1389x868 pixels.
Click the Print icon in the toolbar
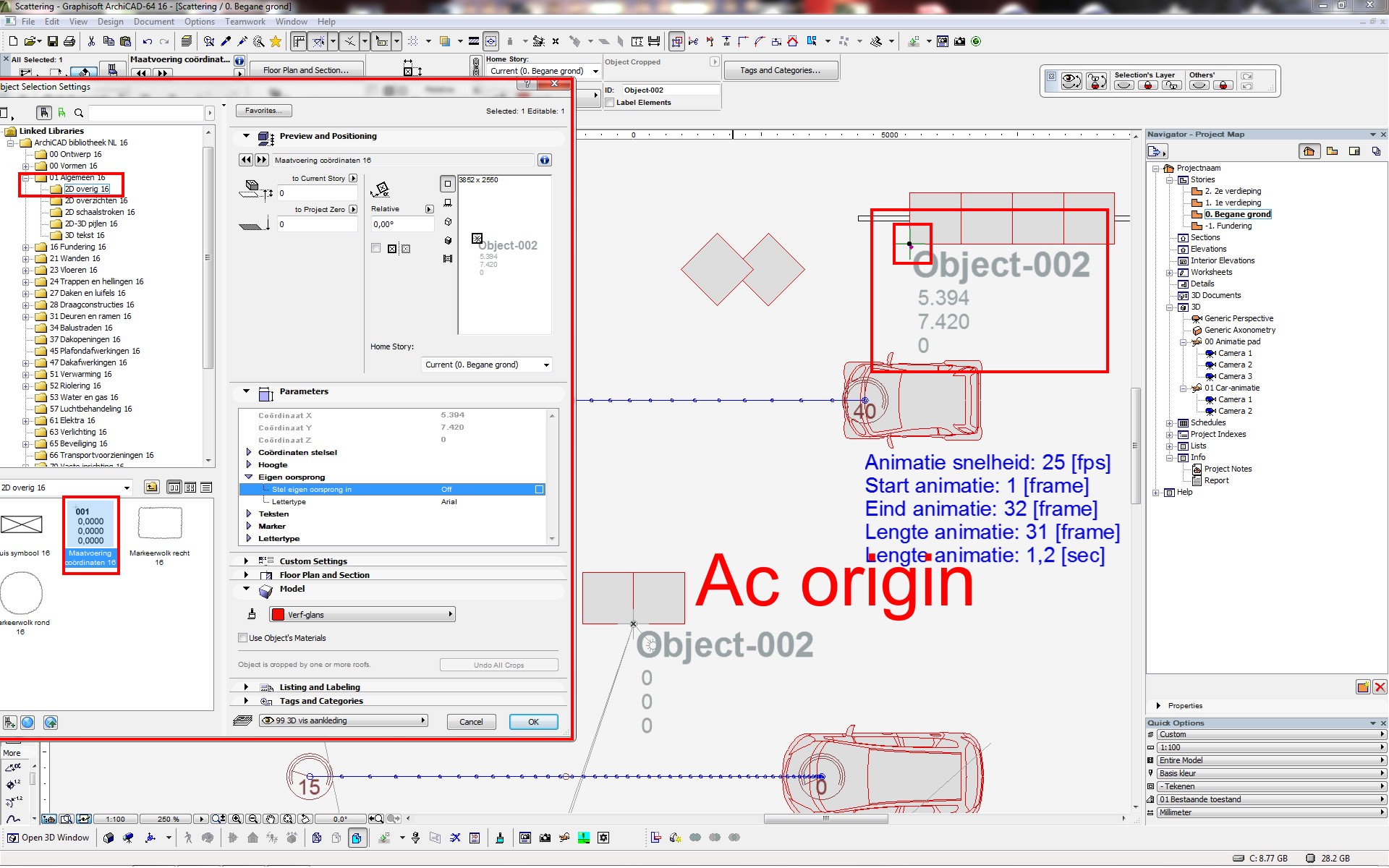69,41
